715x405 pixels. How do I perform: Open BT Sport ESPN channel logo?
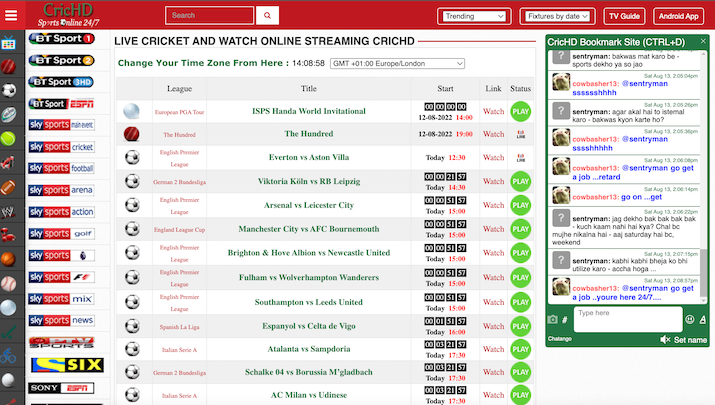pos(61,104)
